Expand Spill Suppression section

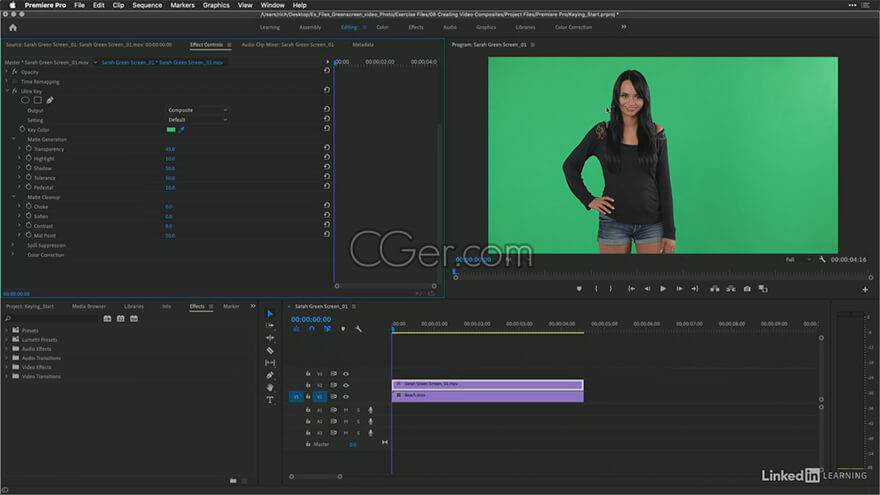[x=13, y=245]
